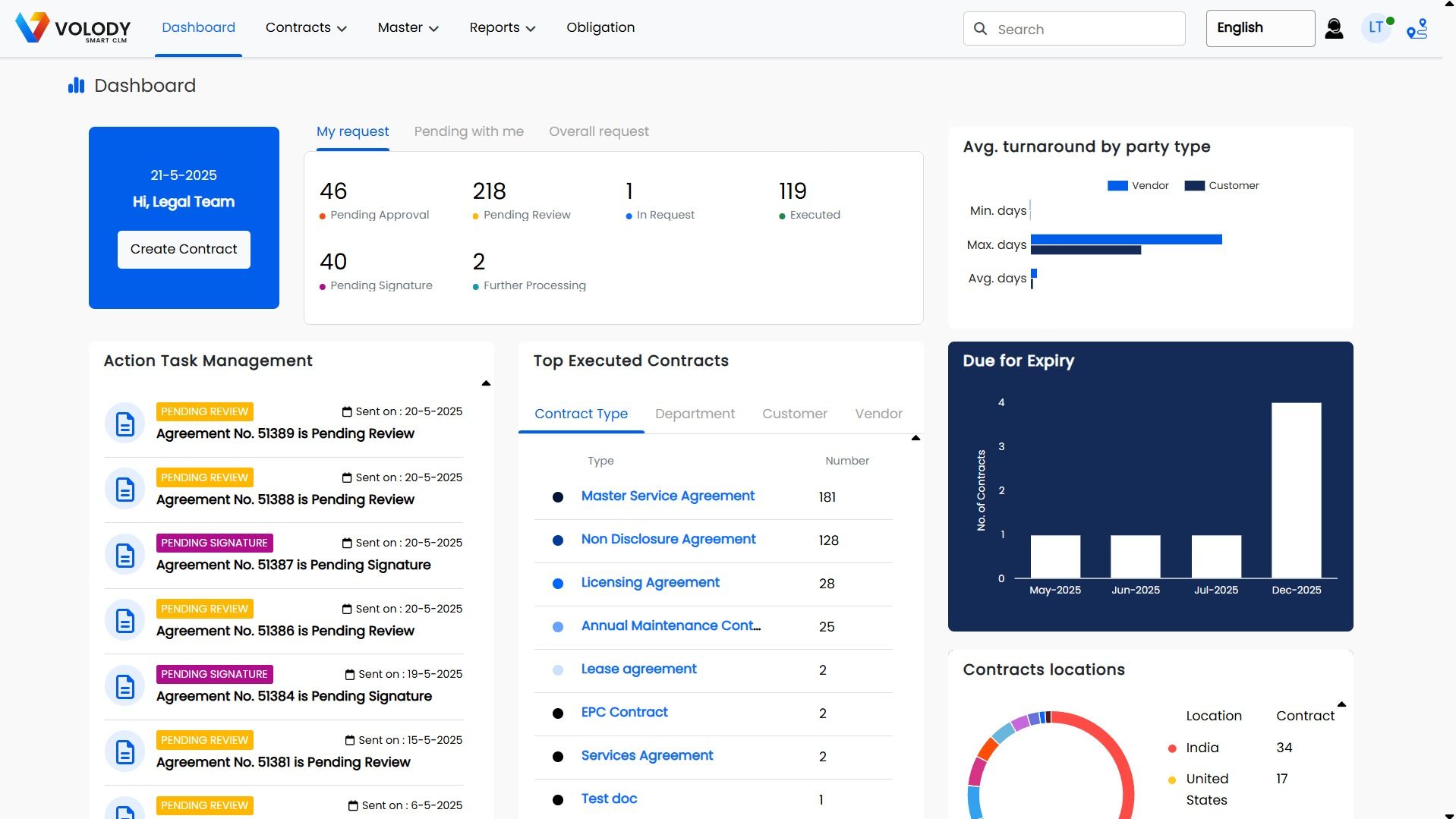
Task: Expand the Contracts menu
Action: pos(306,28)
